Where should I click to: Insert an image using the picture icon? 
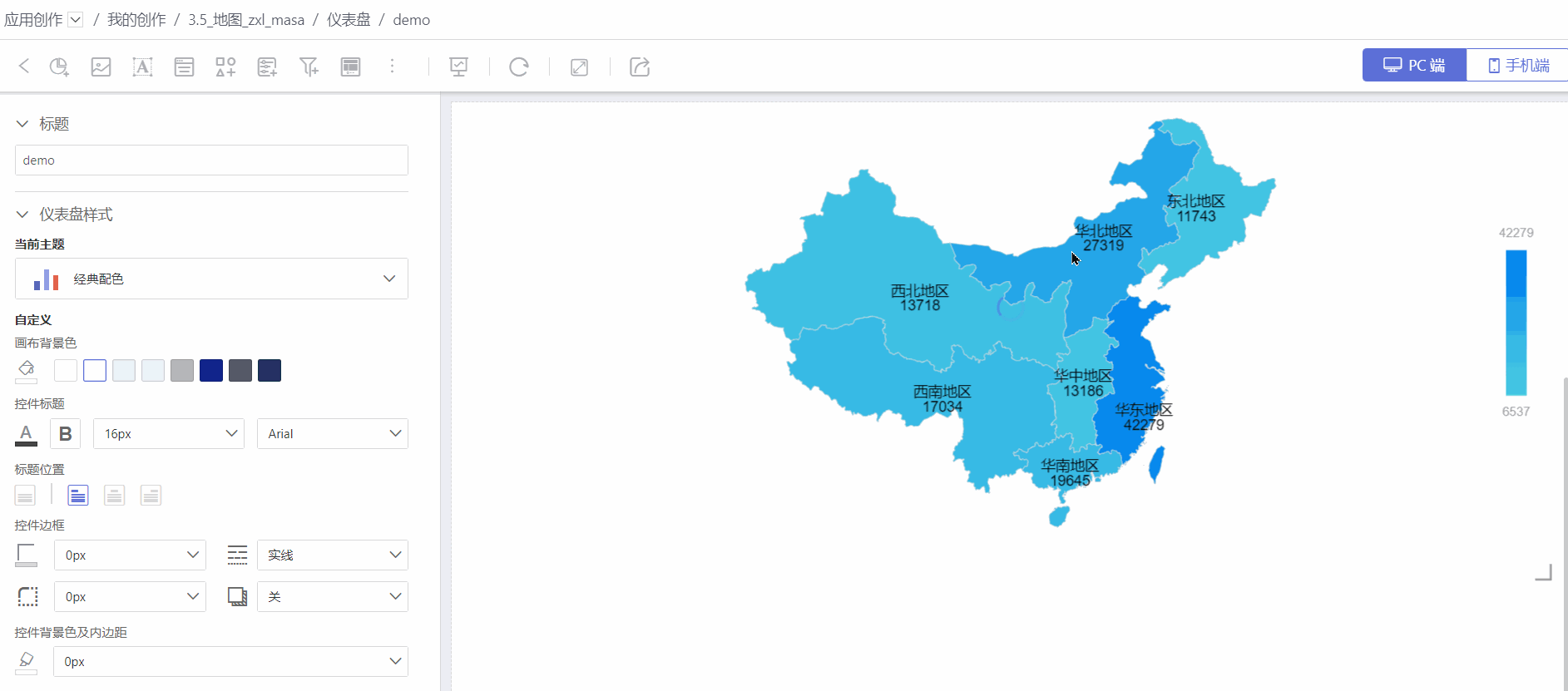point(101,67)
